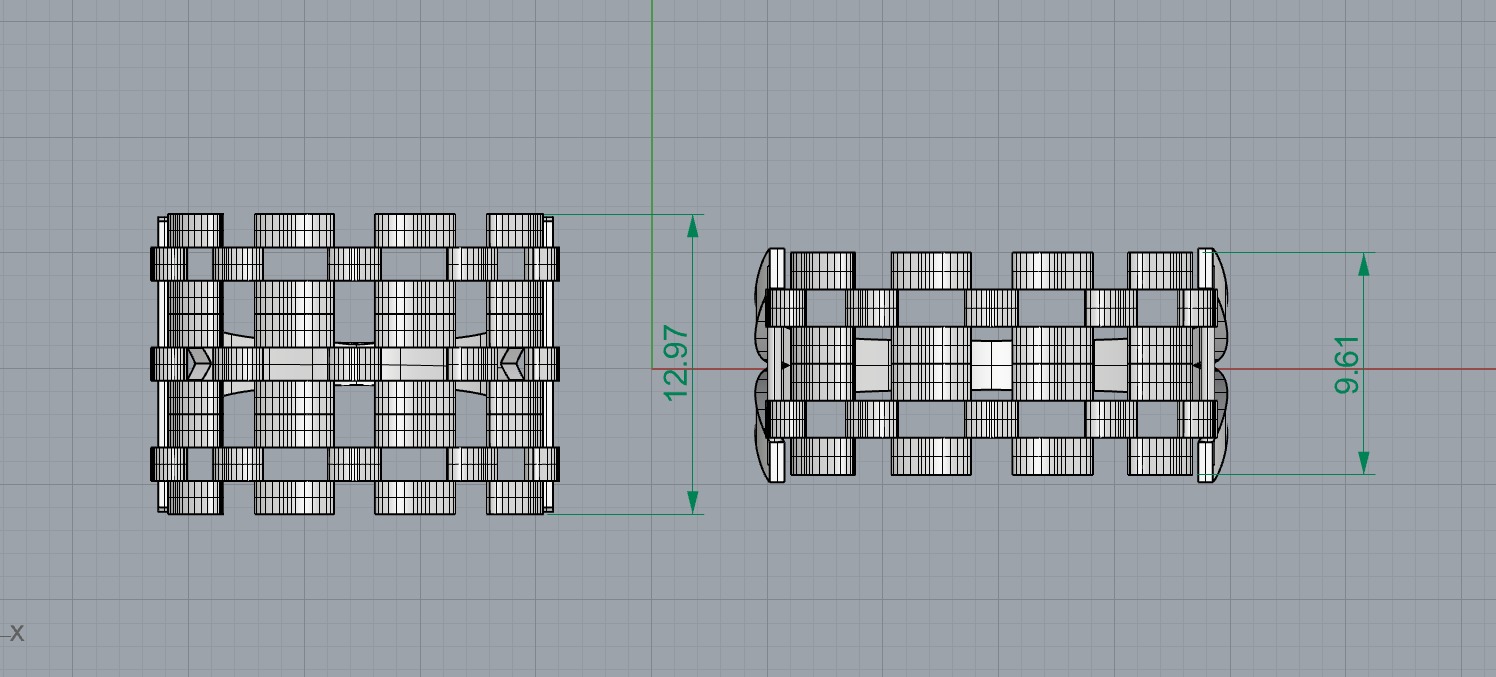Viewport: 1496px width, 677px height.
Task: Select the 12.97 dimension text
Action: (677, 362)
